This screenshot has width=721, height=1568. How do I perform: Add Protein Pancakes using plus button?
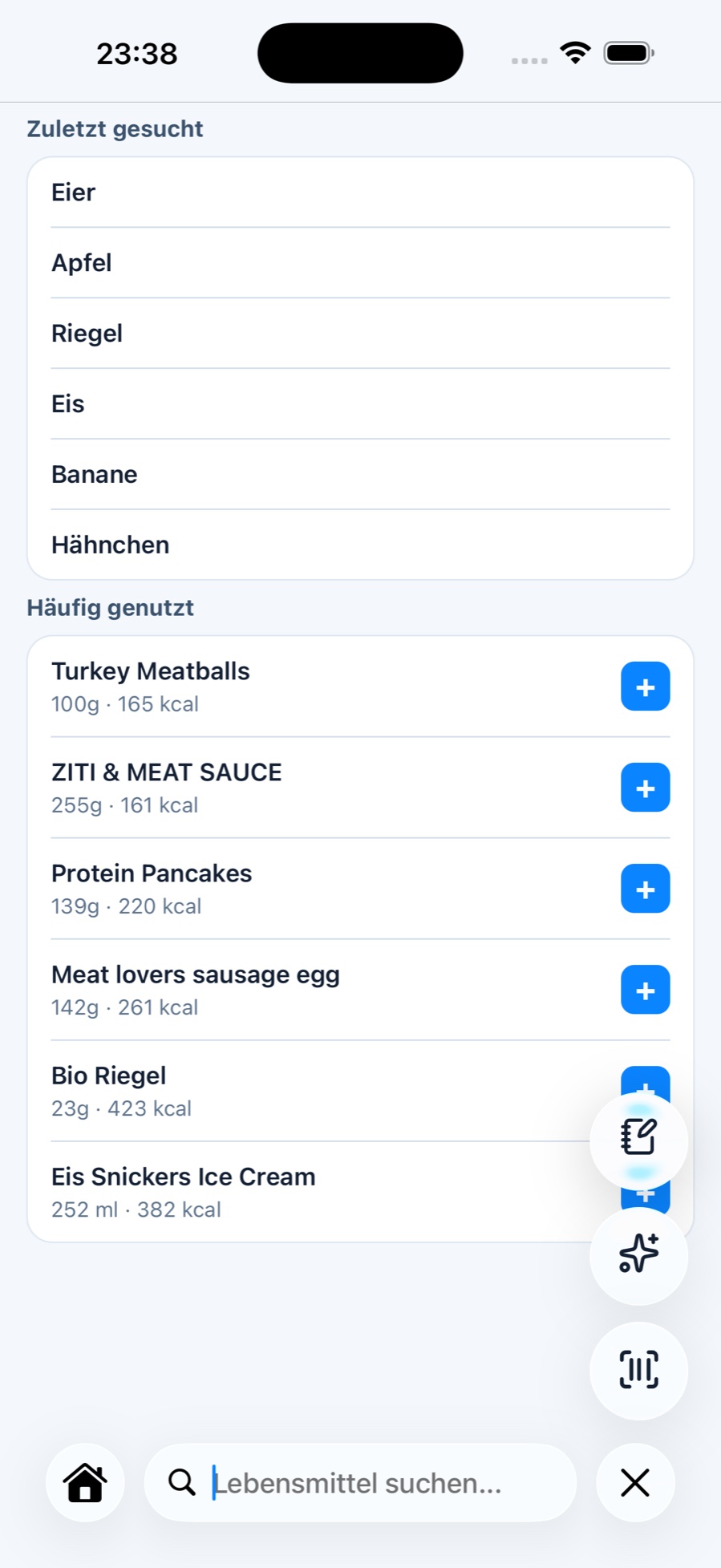[645, 889]
